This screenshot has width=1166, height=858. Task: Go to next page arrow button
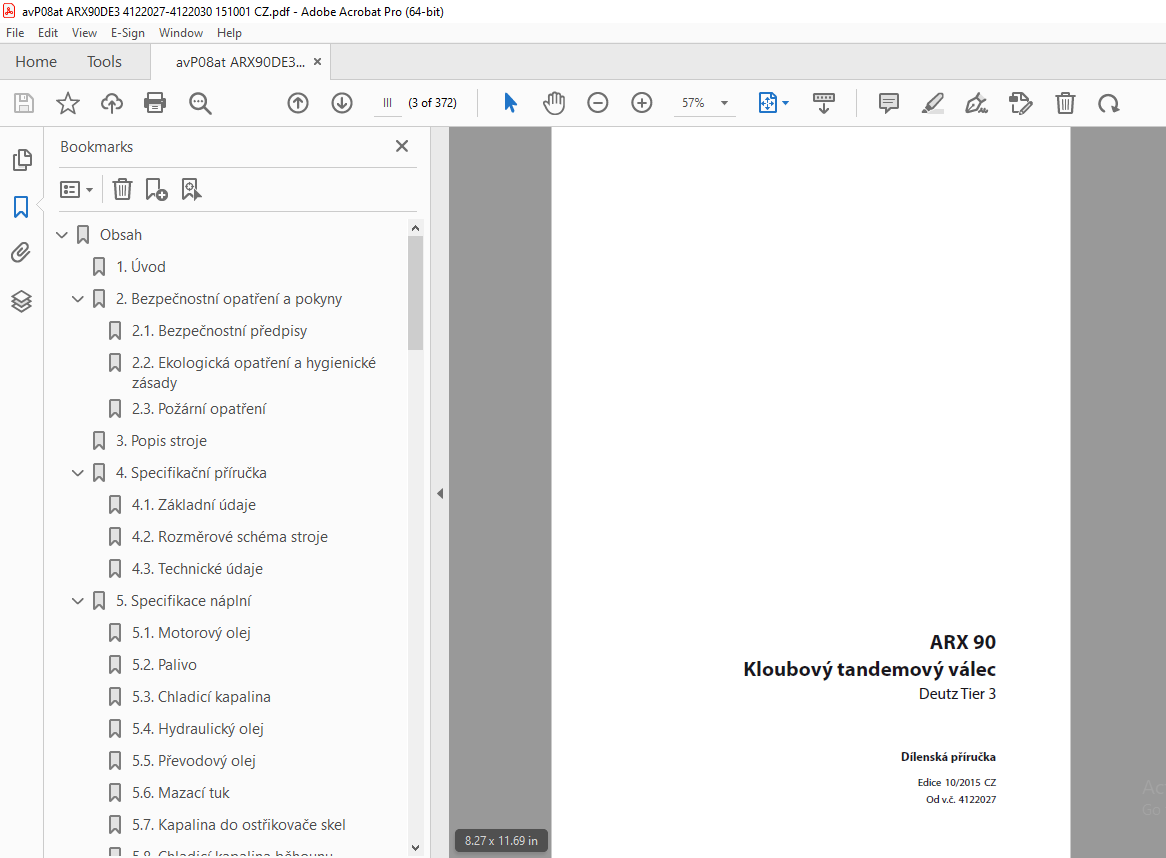[342, 103]
